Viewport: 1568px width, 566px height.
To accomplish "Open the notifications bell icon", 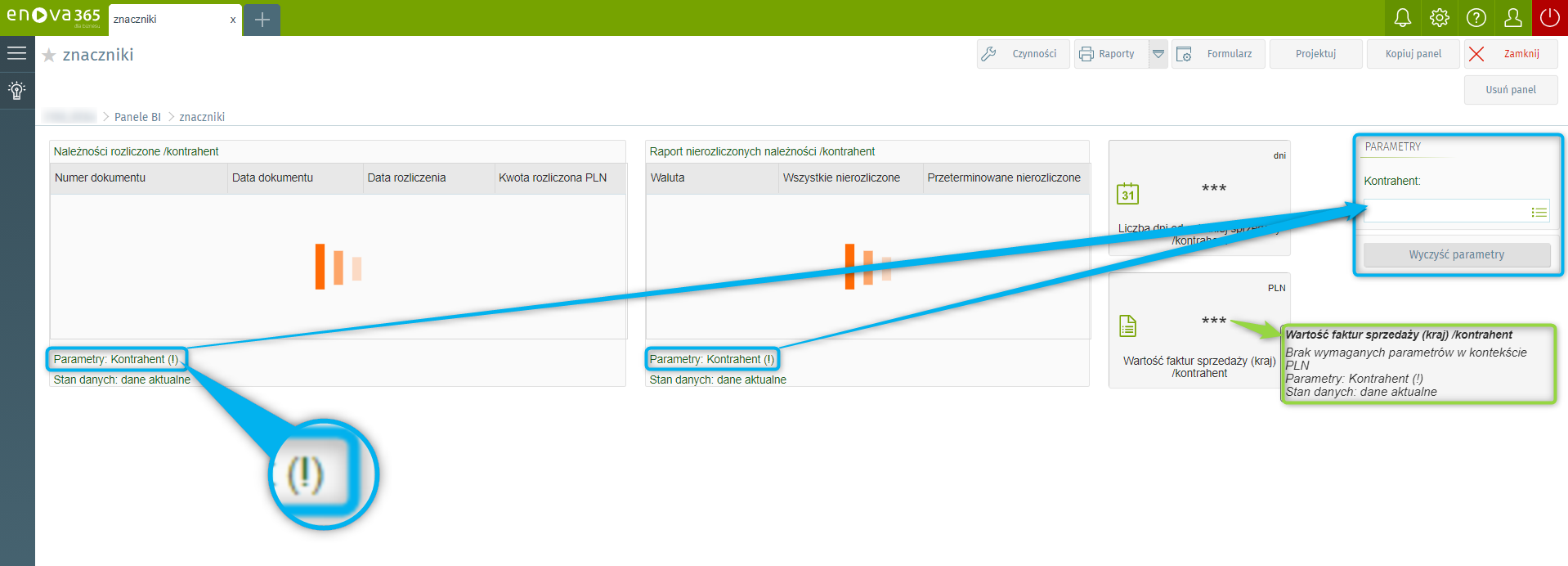I will click(1402, 18).
